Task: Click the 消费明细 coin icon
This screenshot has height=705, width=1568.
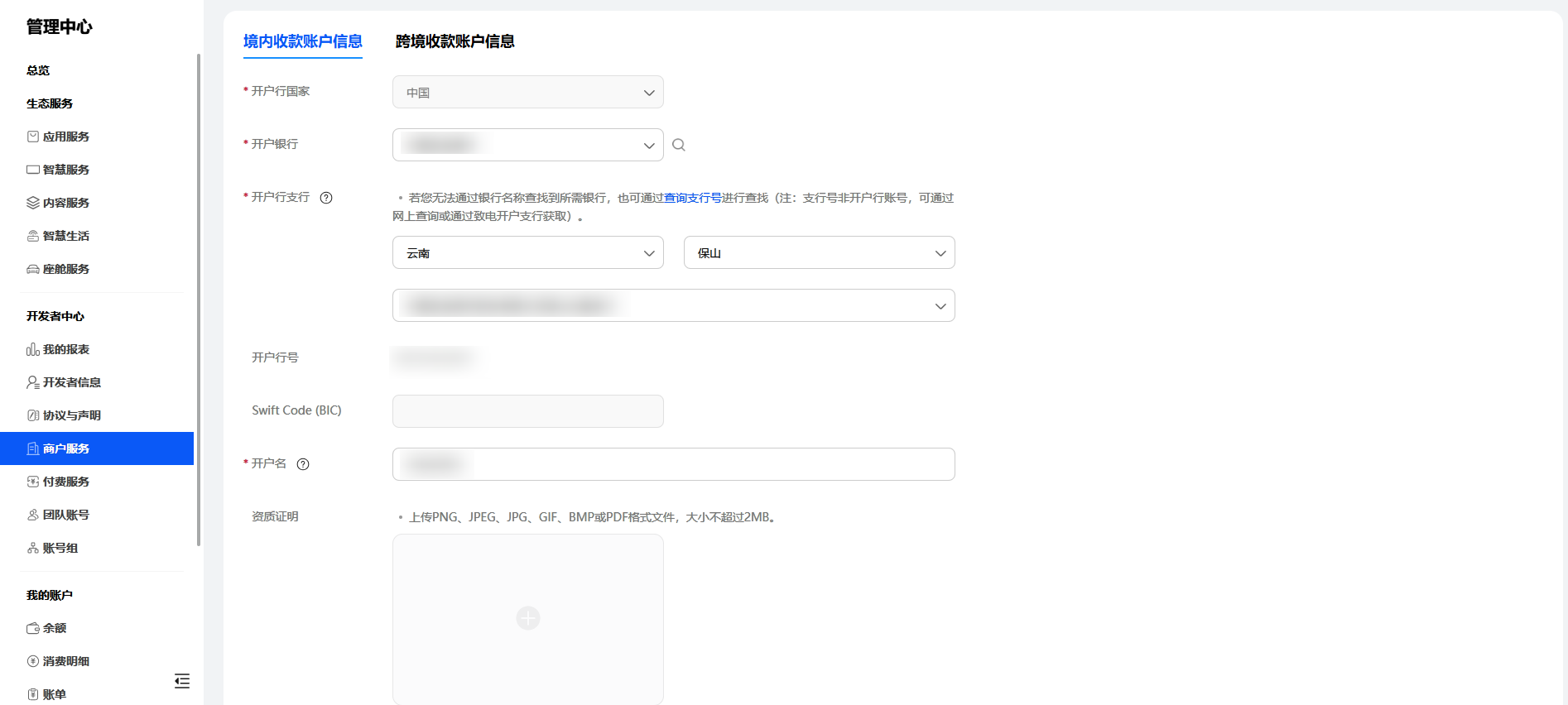Action: pyautogui.click(x=33, y=661)
